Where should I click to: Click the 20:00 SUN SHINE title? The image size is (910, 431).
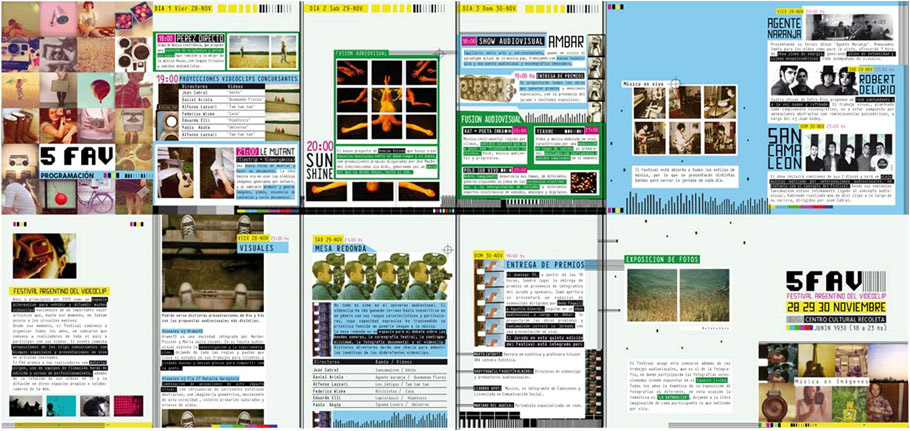coord(320,160)
